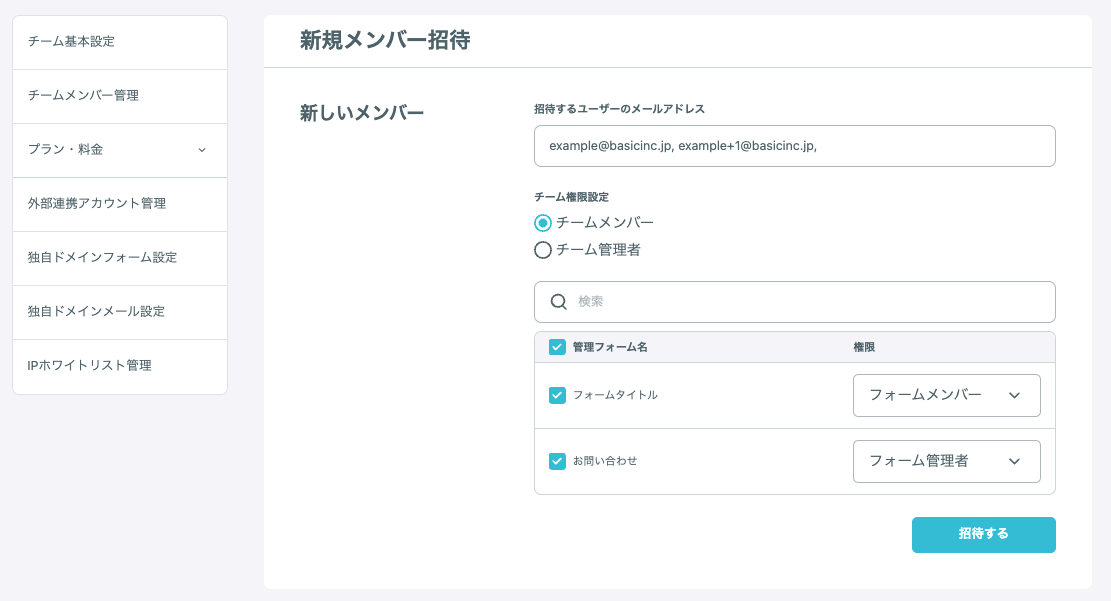Uncheck the フォームタイトル row checkbox
The height and width of the screenshot is (601, 1111).
click(x=558, y=395)
